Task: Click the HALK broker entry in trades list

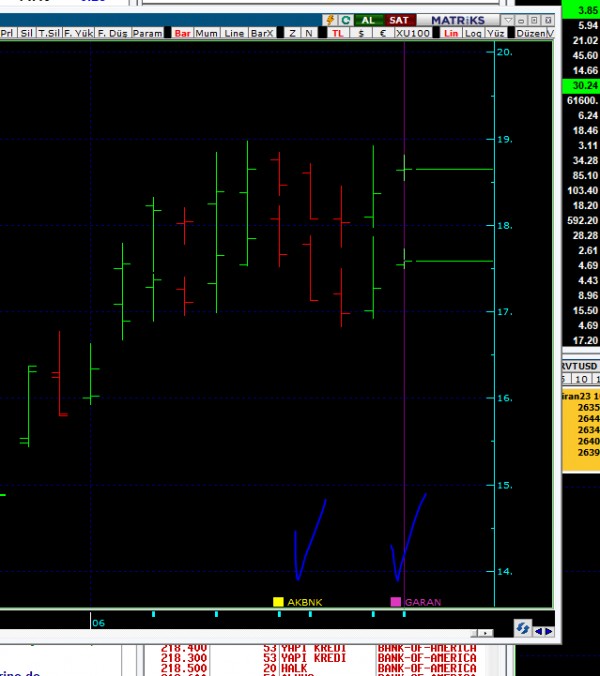Action: pos(294,668)
